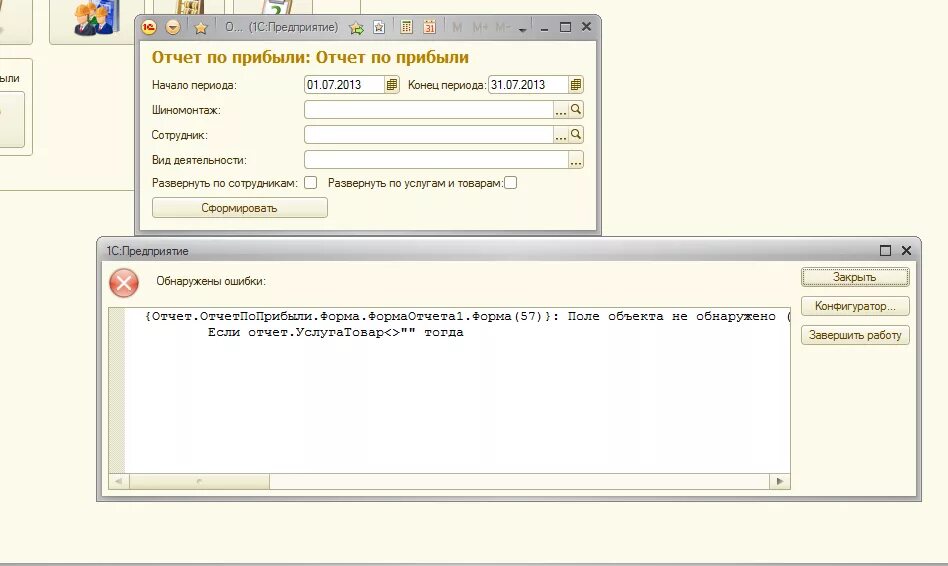Toggle Развернуть по услугам и товарам checkbox
The width and height of the screenshot is (948, 566).
point(510,183)
